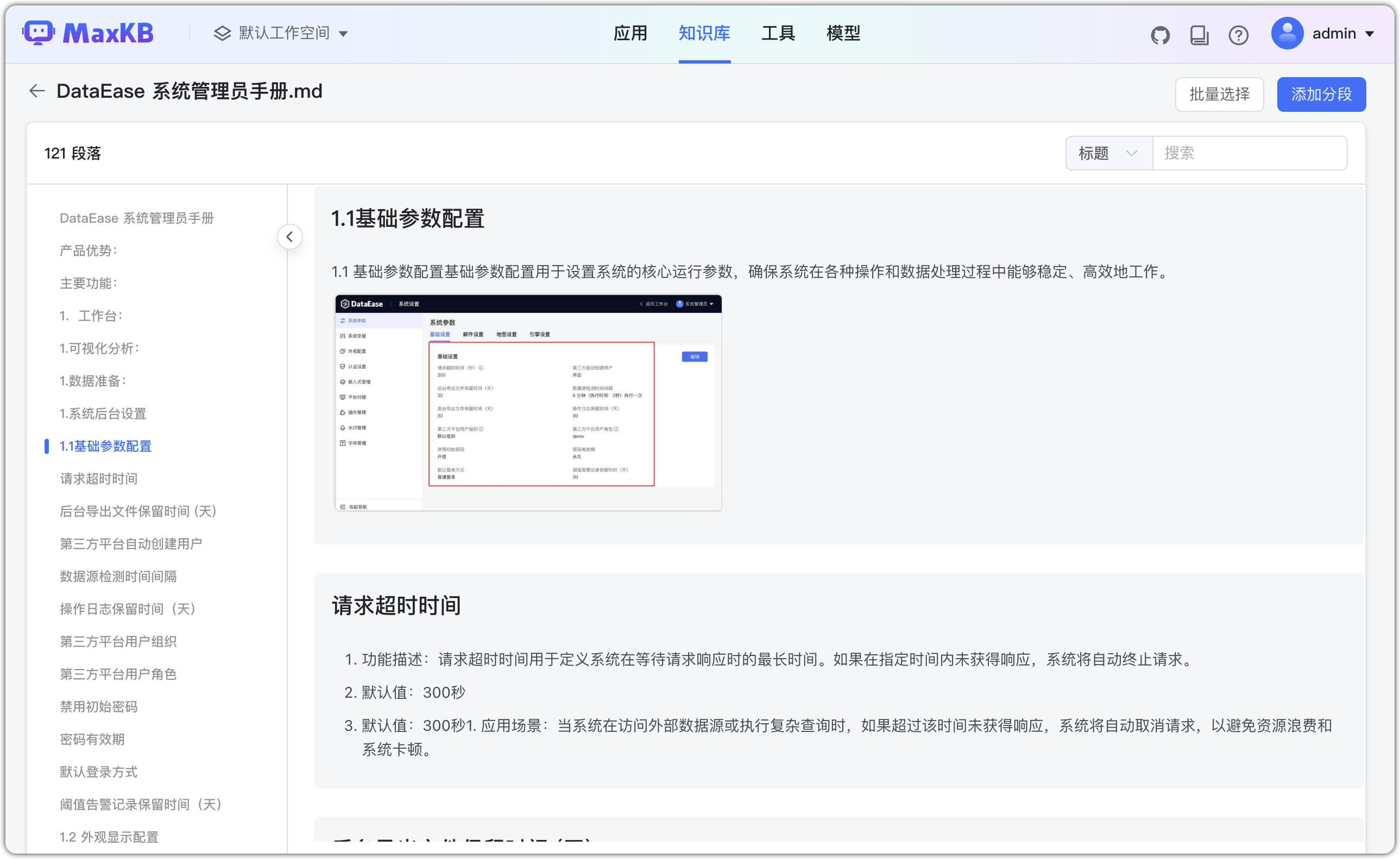Jump to 默认登录方式 in outline
The height and width of the screenshot is (859, 1400).
pyautogui.click(x=99, y=772)
